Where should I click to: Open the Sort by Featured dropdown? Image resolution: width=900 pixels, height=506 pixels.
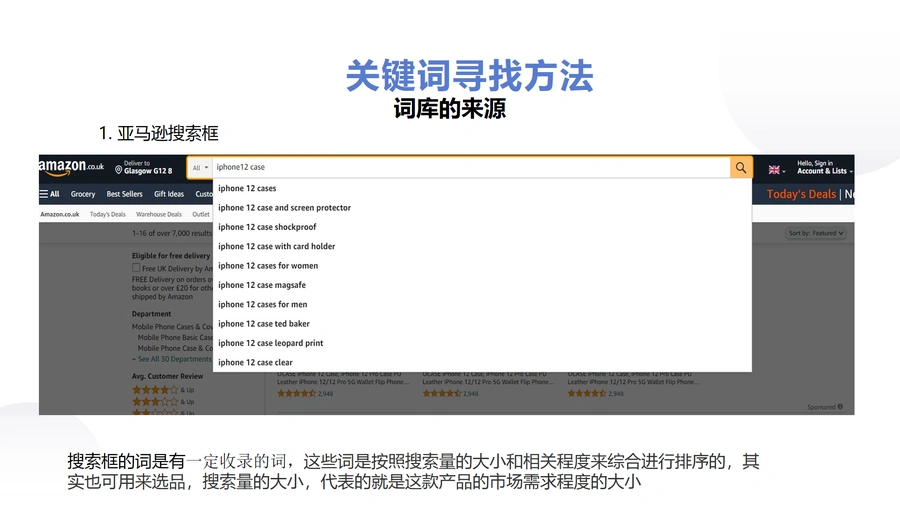tap(816, 233)
